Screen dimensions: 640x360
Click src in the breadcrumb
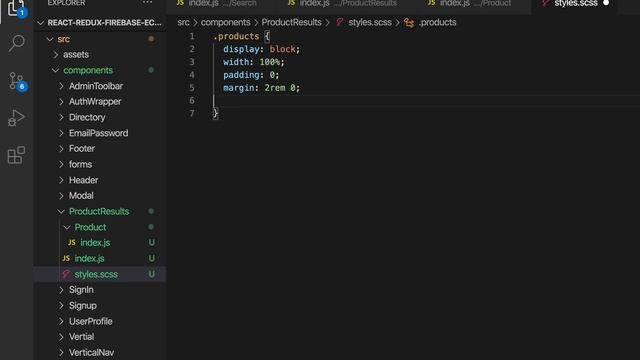click(x=183, y=22)
